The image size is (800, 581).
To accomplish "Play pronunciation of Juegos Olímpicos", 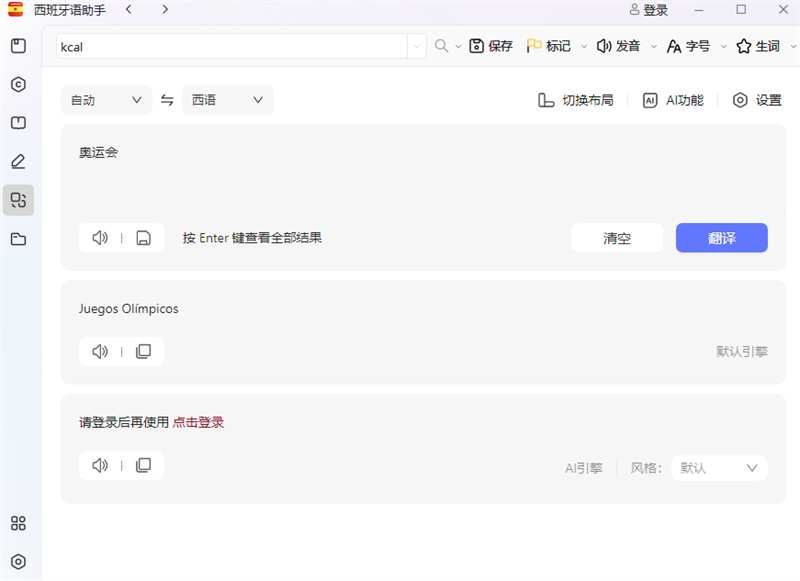I will (100, 352).
